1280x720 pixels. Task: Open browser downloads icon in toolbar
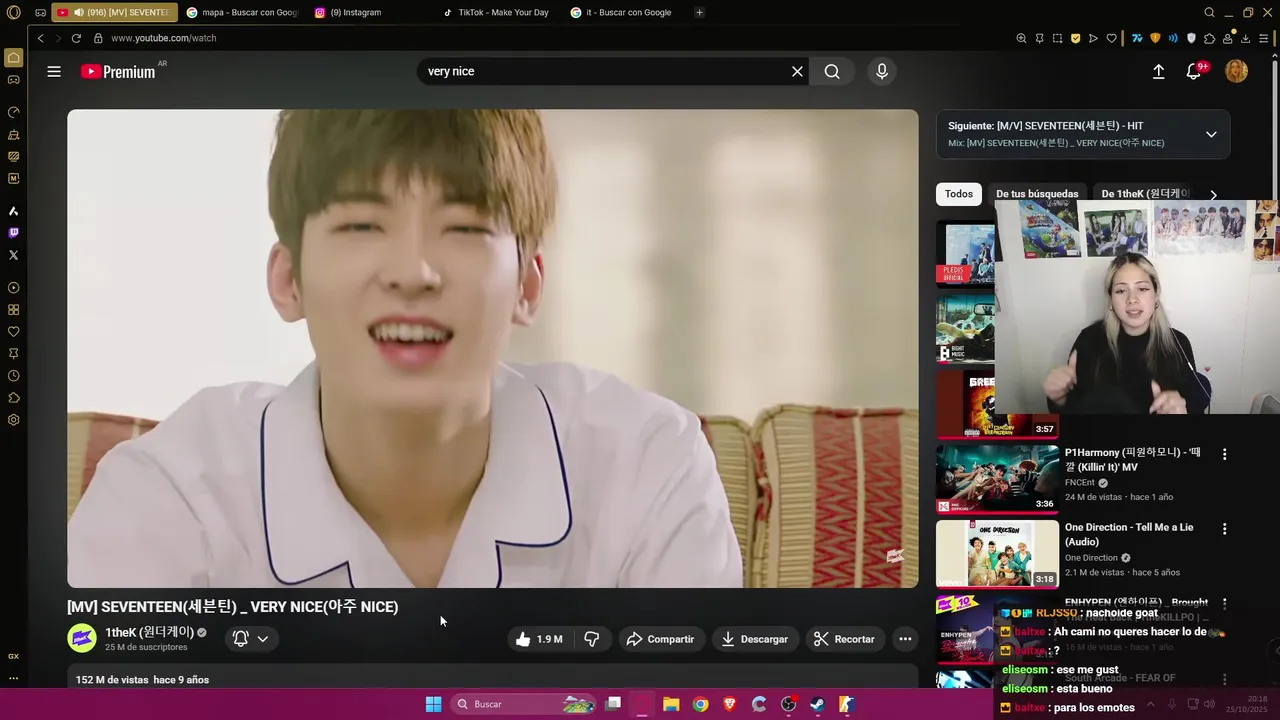[x=1245, y=38]
